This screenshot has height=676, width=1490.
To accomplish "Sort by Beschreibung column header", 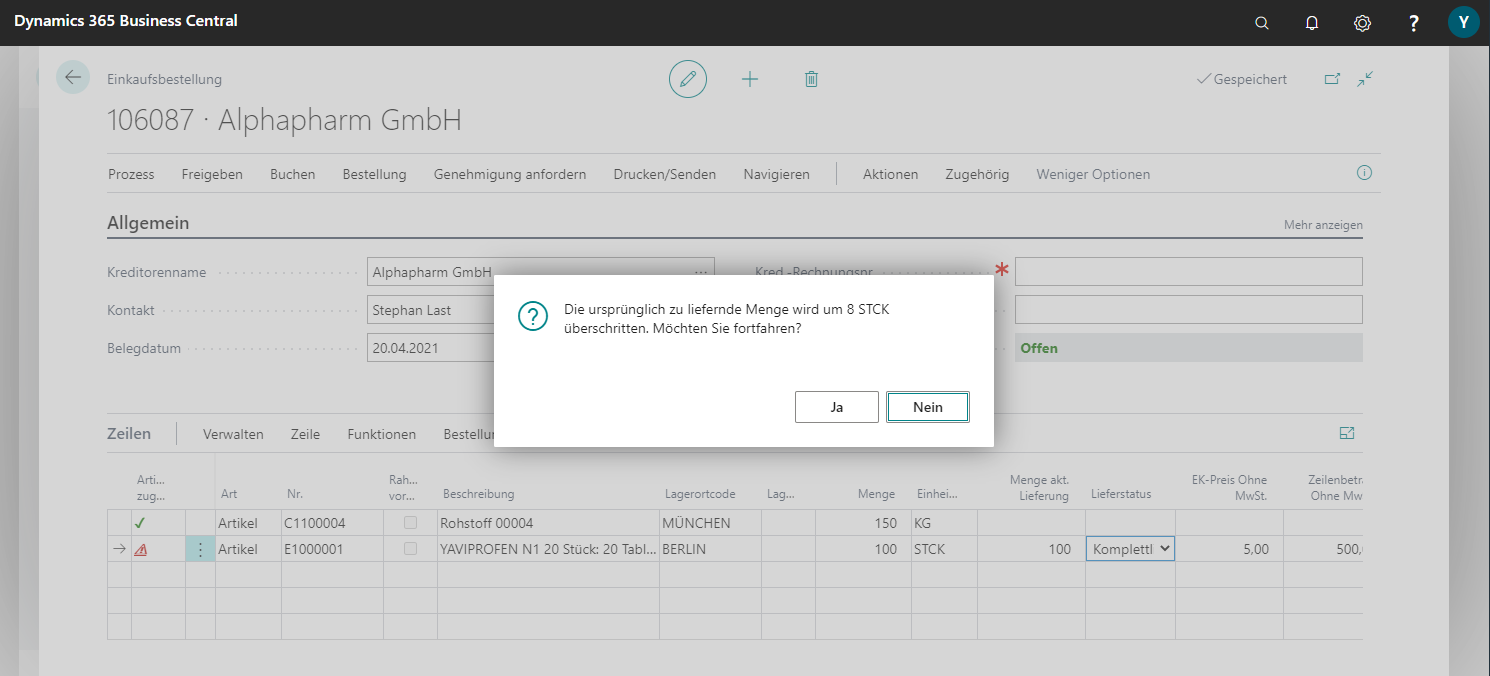I will tap(477, 494).
